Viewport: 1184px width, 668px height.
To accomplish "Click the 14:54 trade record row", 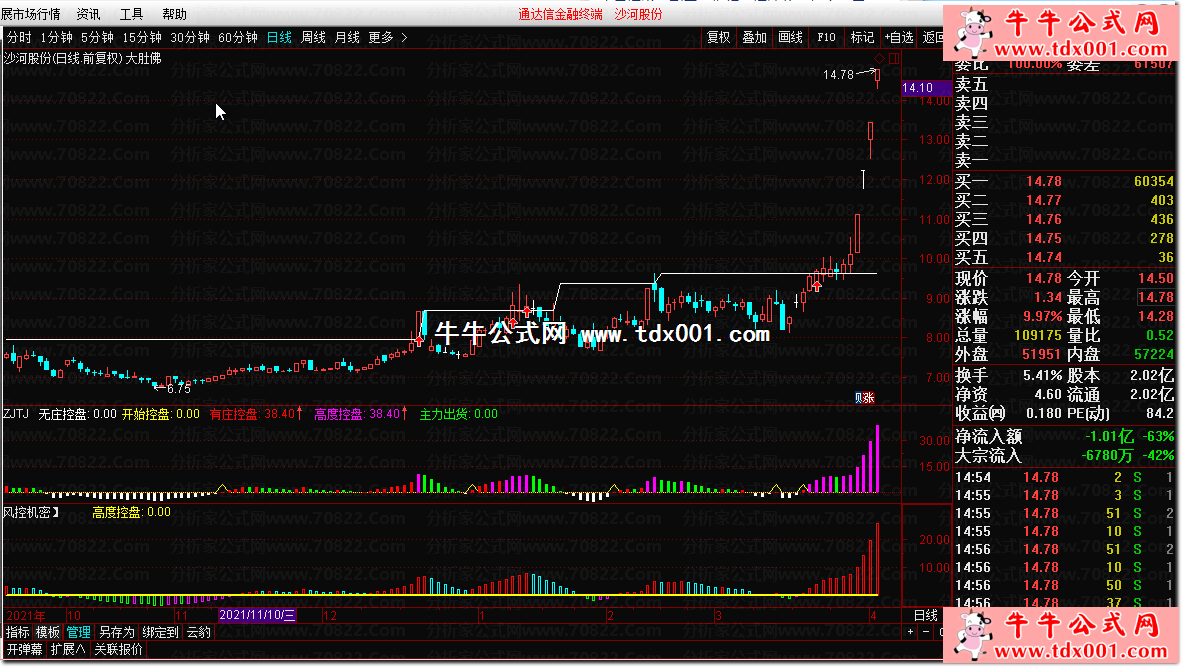I will [1065, 477].
